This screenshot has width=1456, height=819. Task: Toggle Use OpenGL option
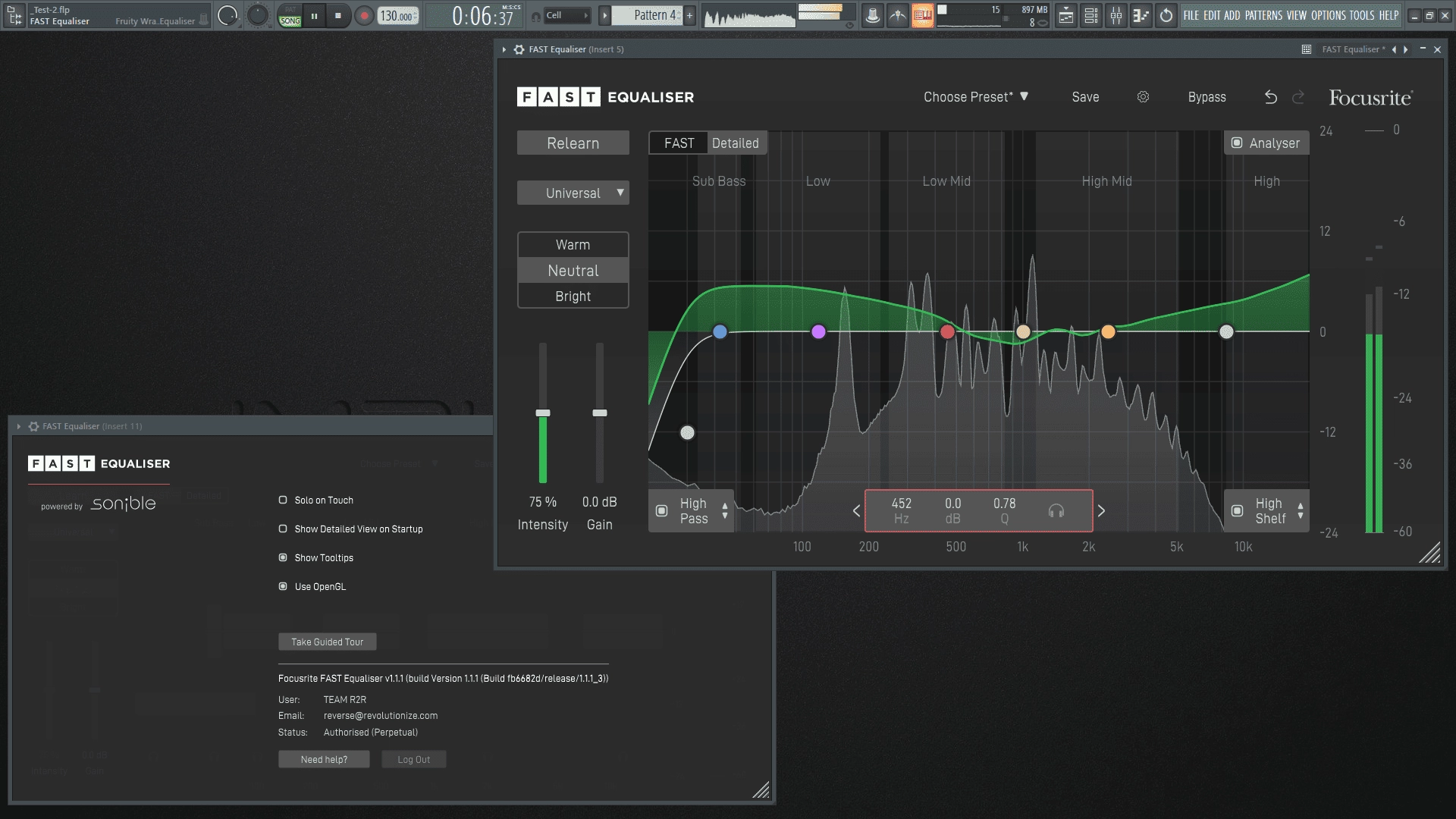(x=283, y=587)
